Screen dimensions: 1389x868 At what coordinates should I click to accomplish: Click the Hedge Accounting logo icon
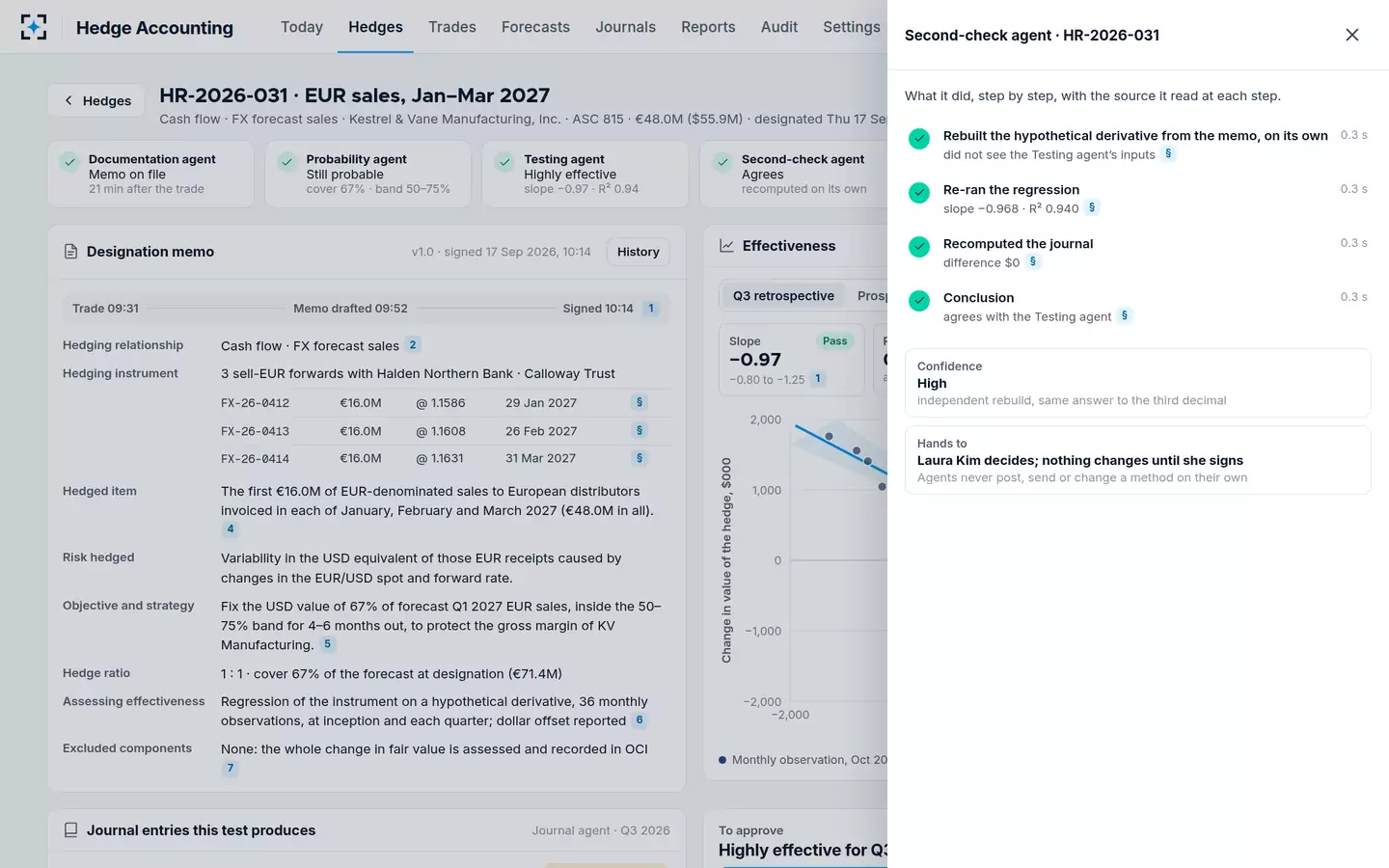[x=34, y=27]
